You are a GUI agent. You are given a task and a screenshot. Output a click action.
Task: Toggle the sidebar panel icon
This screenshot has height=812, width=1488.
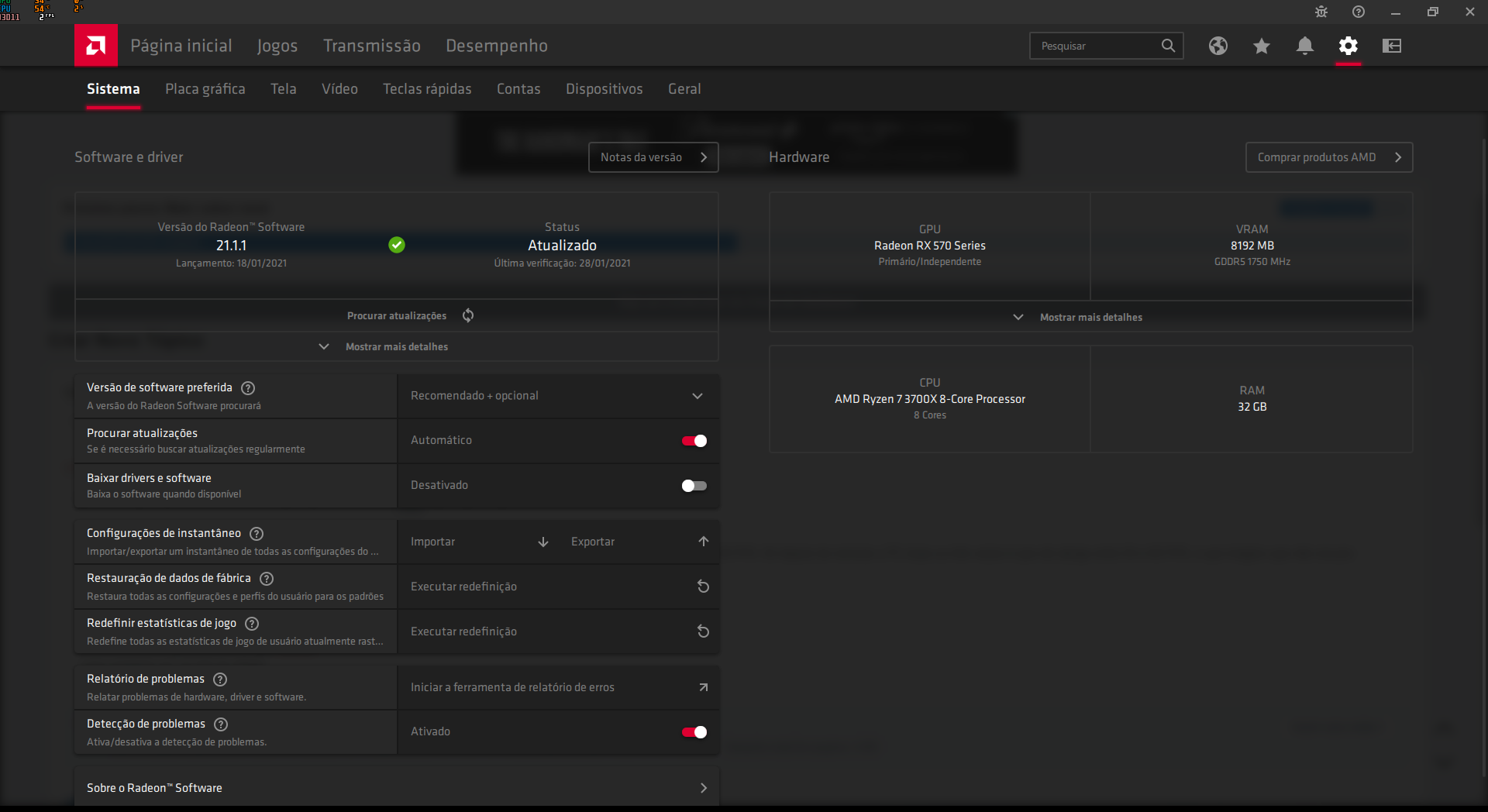(1392, 46)
